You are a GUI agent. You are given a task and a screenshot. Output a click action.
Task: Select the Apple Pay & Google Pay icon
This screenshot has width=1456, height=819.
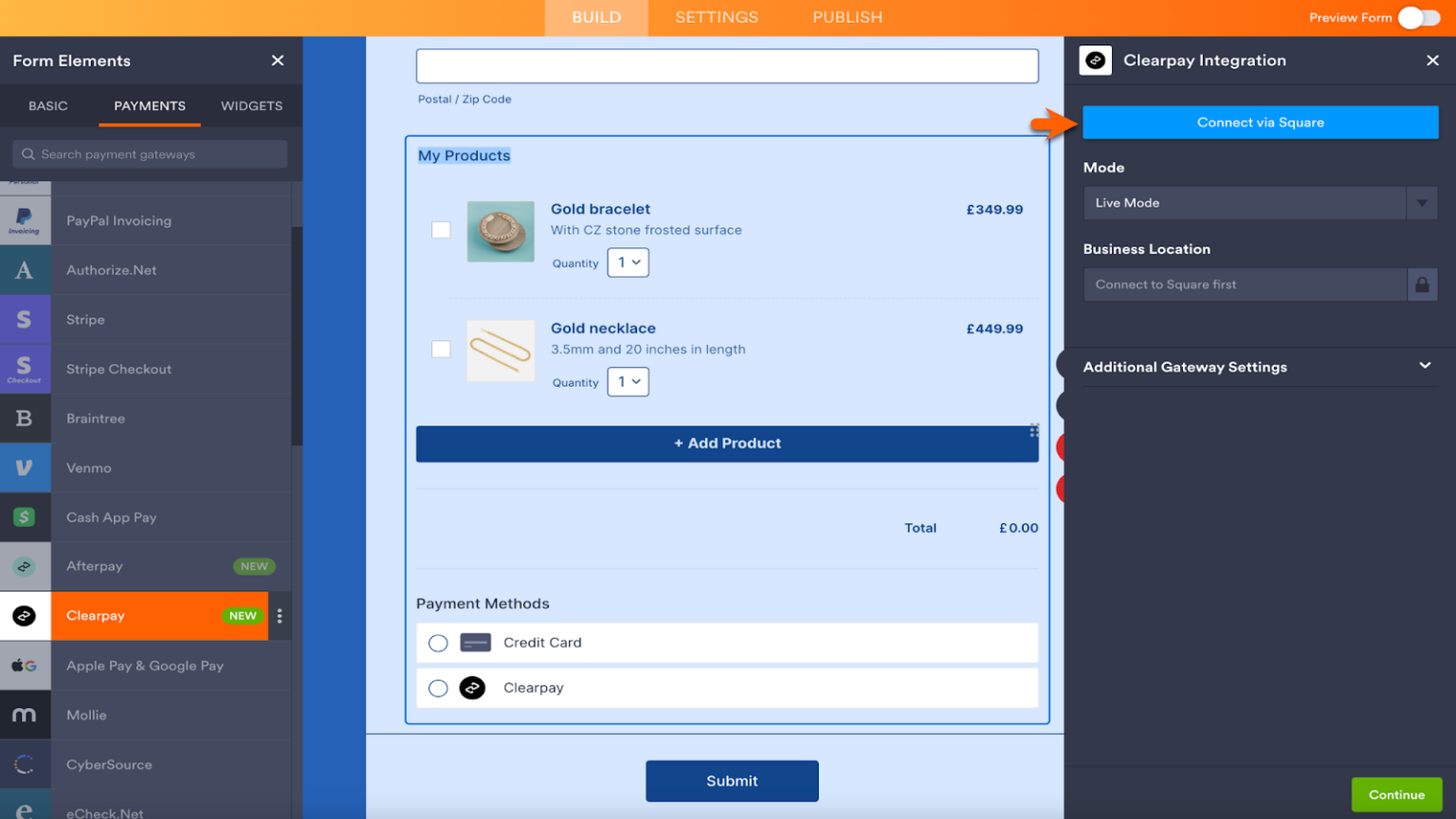[x=26, y=665]
